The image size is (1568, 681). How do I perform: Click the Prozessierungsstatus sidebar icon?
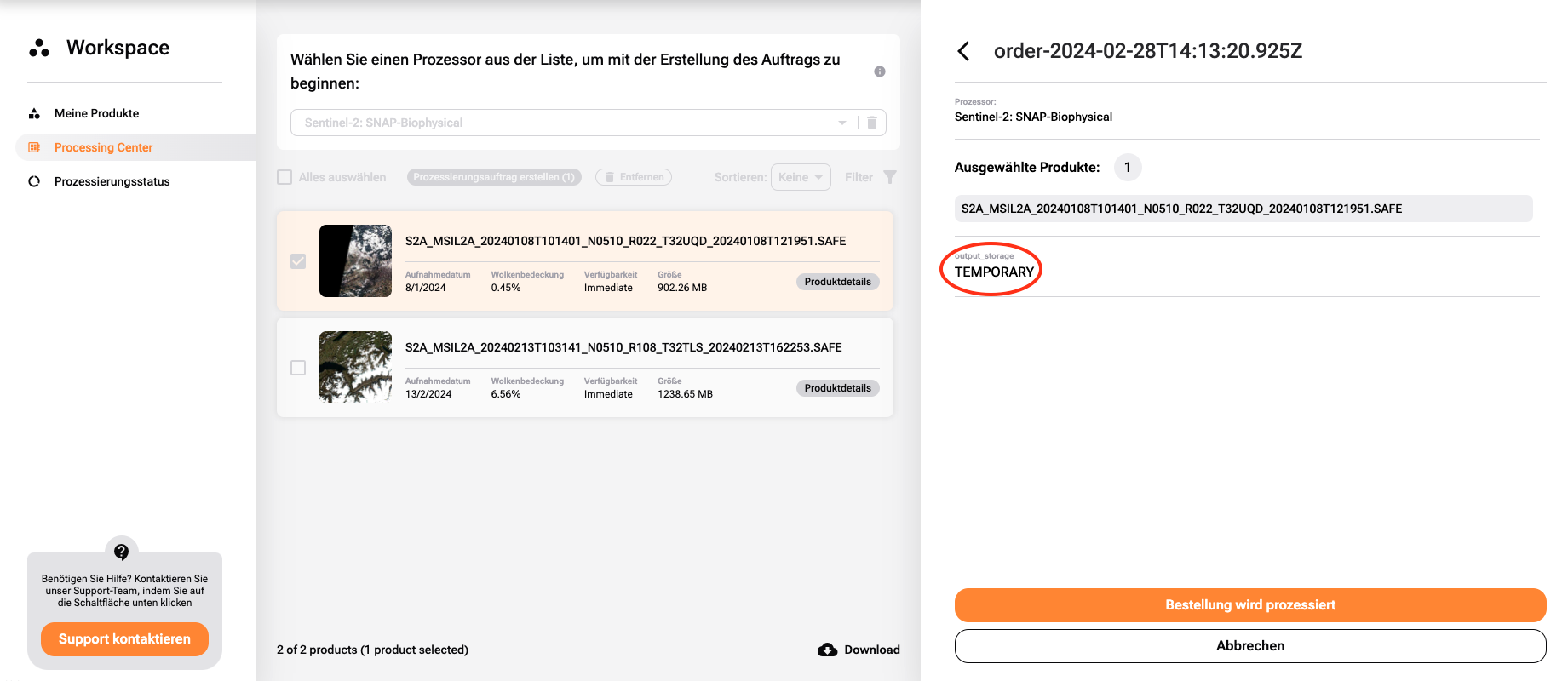[x=34, y=181]
